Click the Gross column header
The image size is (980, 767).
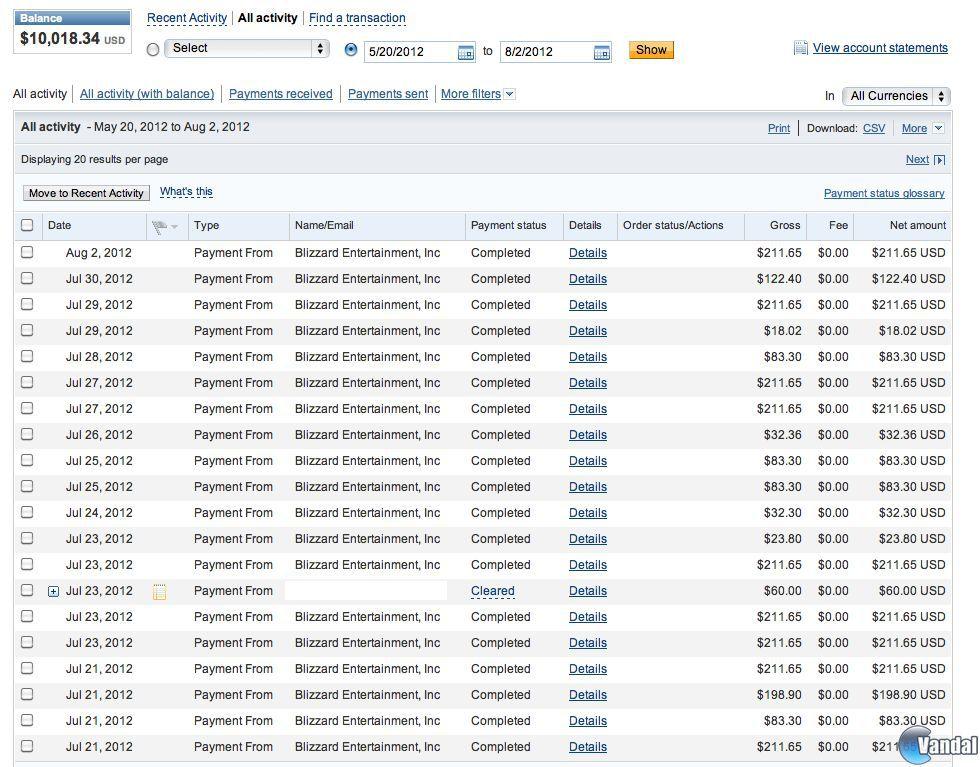tap(785, 225)
